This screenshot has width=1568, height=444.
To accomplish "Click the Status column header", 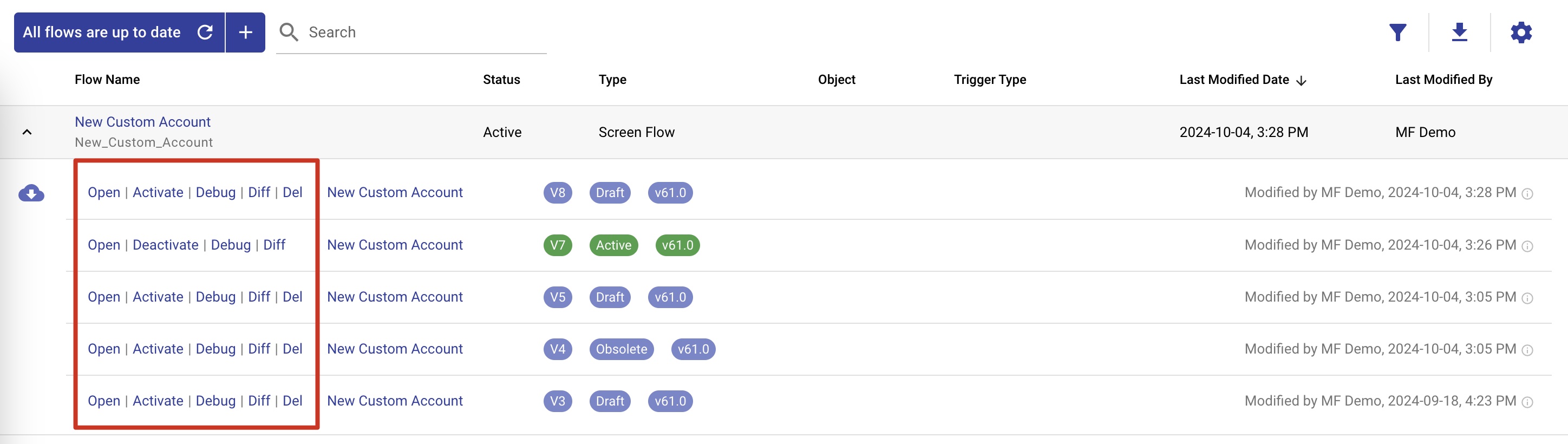I will coord(501,80).
